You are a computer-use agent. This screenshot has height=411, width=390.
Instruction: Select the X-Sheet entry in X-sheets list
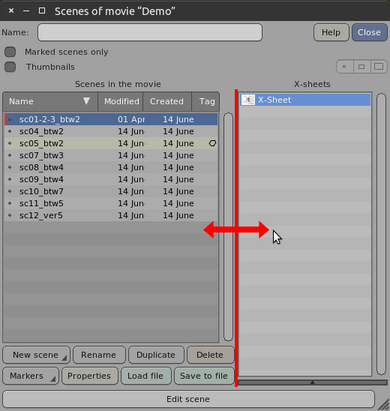pos(305,100)
